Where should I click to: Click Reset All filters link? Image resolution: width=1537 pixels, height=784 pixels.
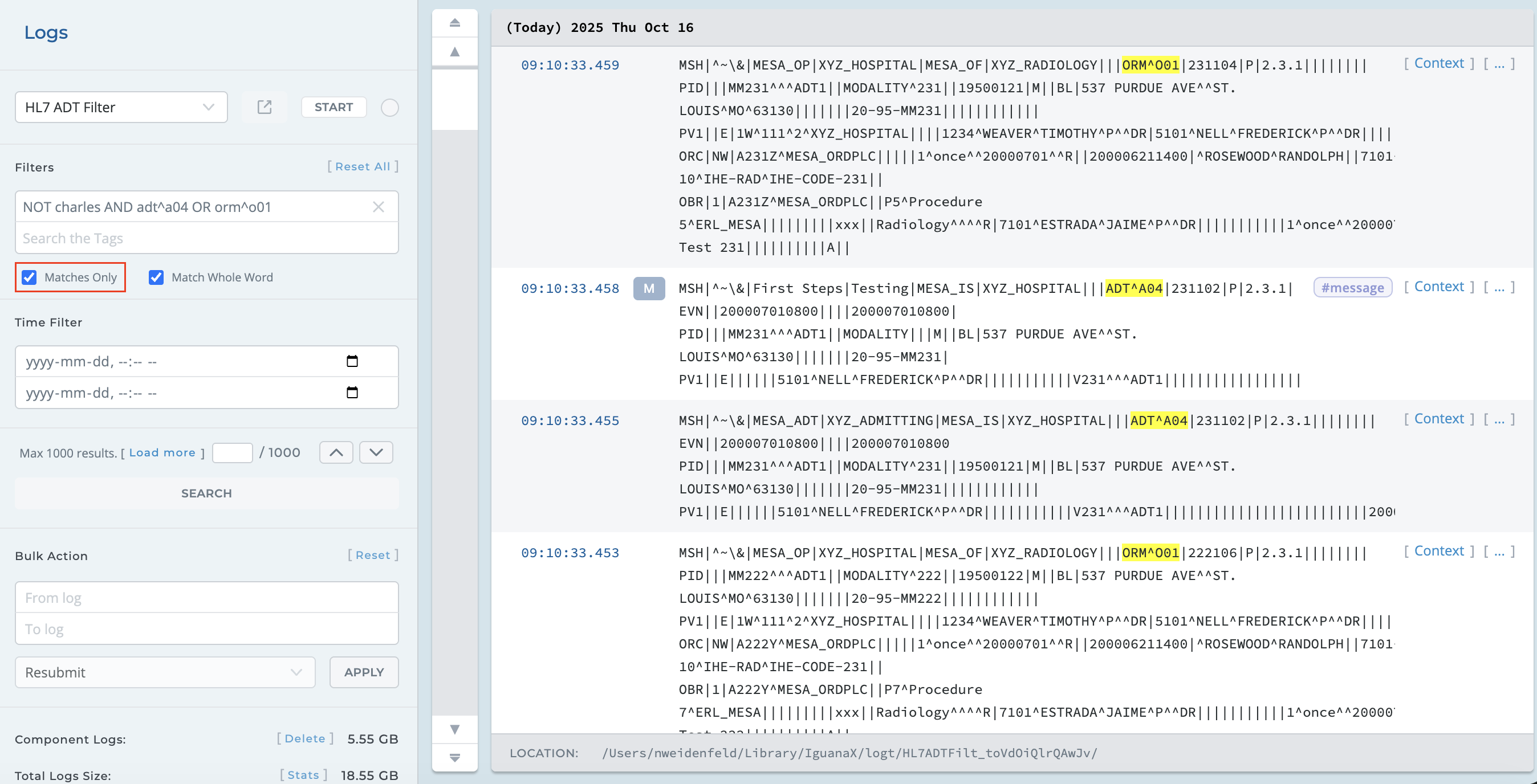tap(362, 166)
